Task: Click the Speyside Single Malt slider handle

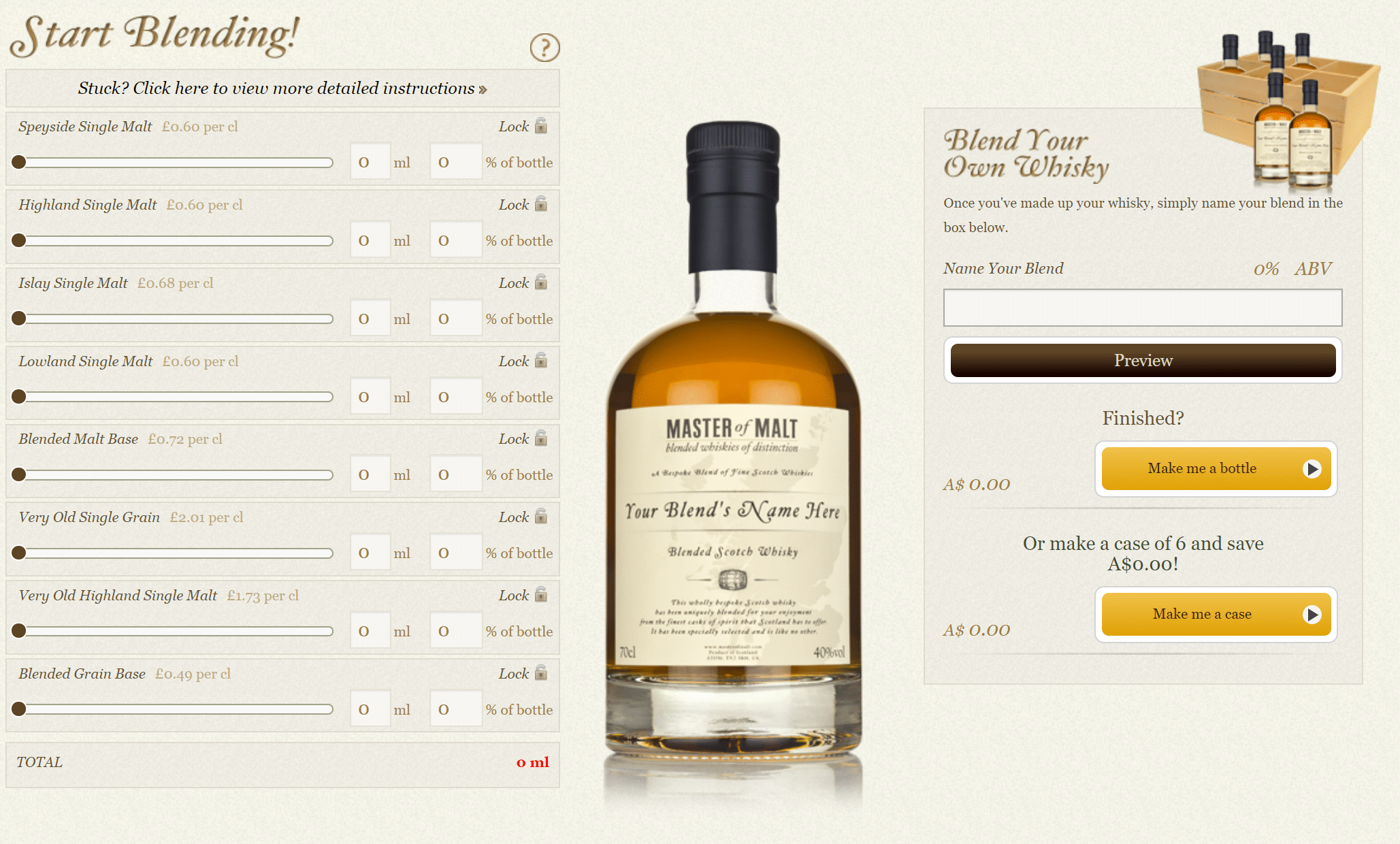Action: 19,162
